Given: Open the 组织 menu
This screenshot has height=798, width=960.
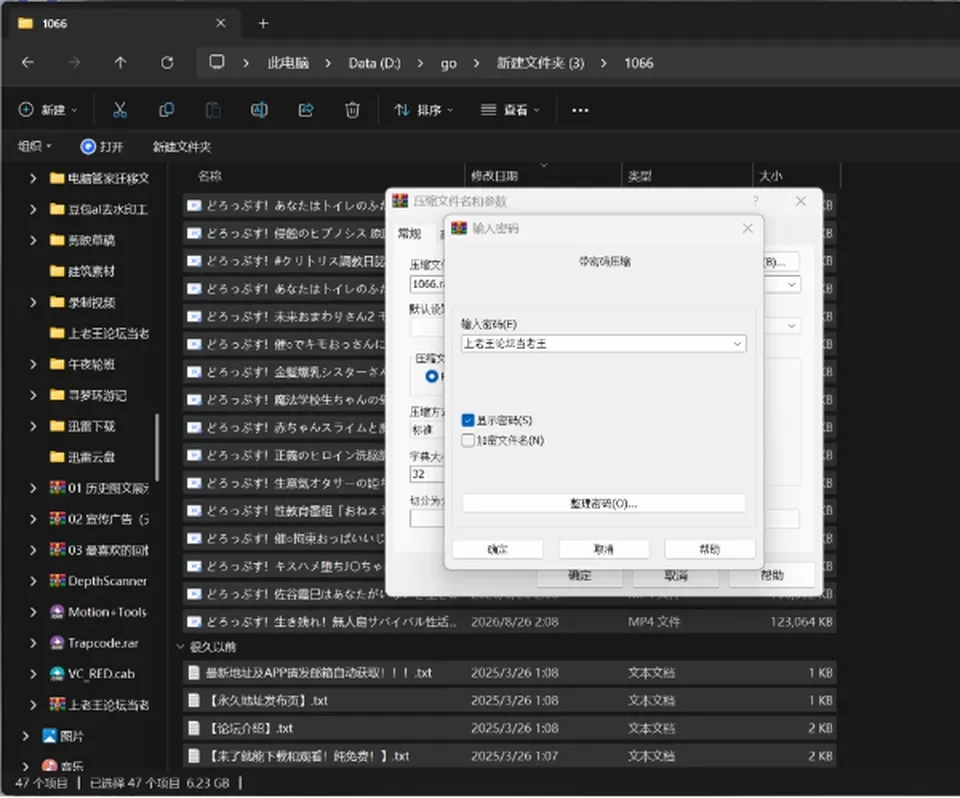Looking at the screenshot, I should coord(34,146).
